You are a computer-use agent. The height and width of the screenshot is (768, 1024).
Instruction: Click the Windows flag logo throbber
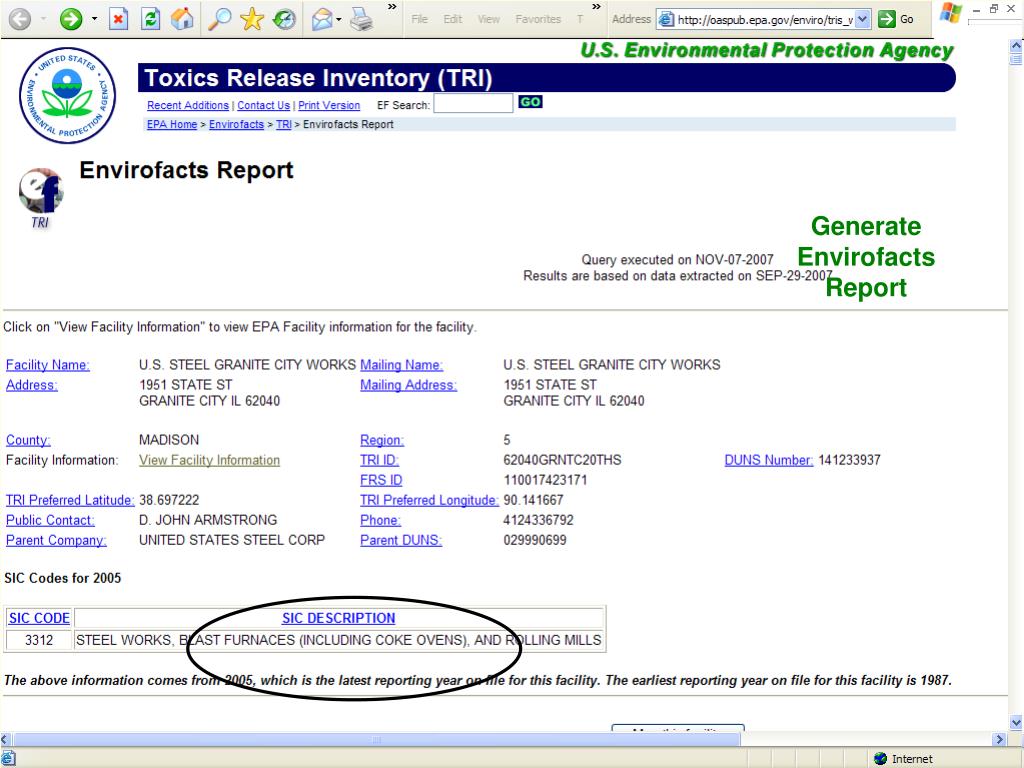(x=951, y=13)
